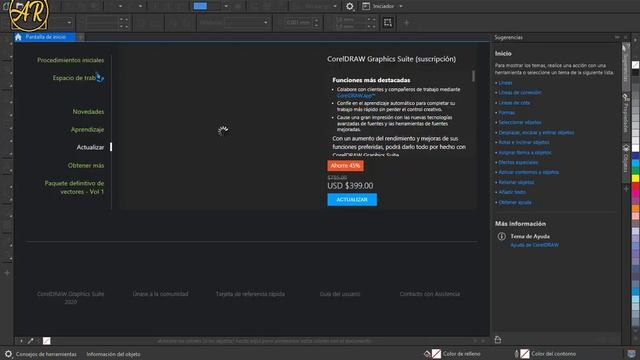Open Rotar e inclinar objetos topic
The image size is (640, 360).
524,142
